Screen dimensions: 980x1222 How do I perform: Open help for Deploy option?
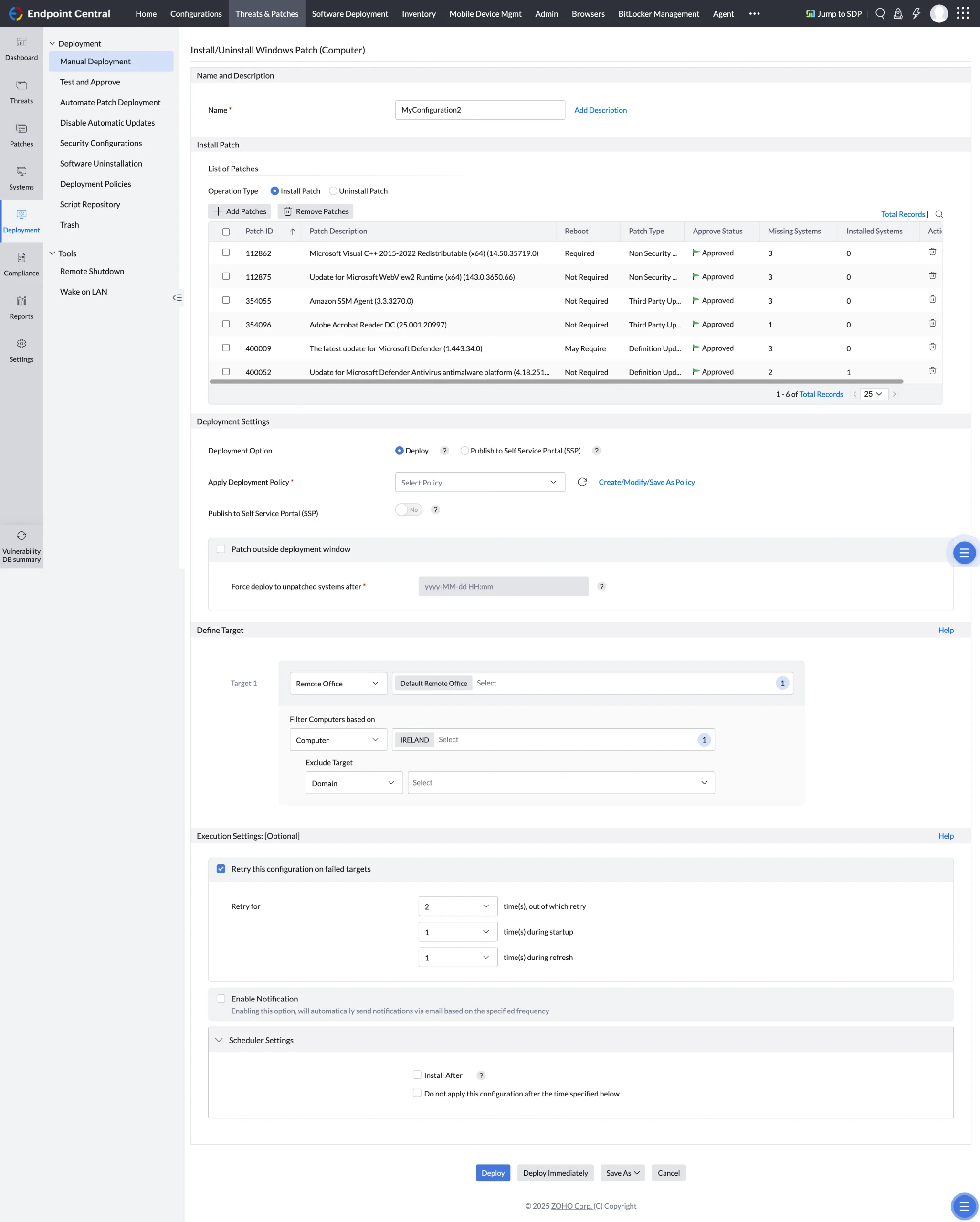pyautogui.click(x=444, y=451)
